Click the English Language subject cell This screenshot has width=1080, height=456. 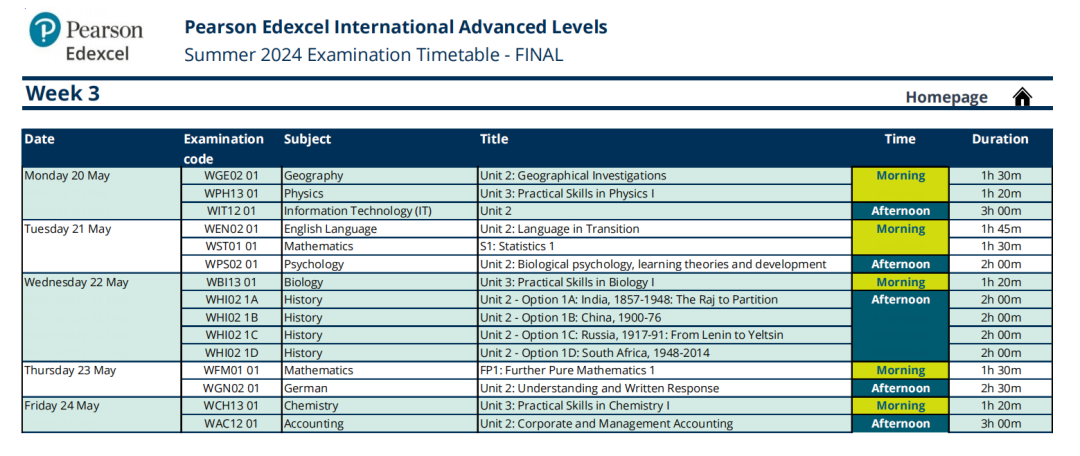click(380, 229)
